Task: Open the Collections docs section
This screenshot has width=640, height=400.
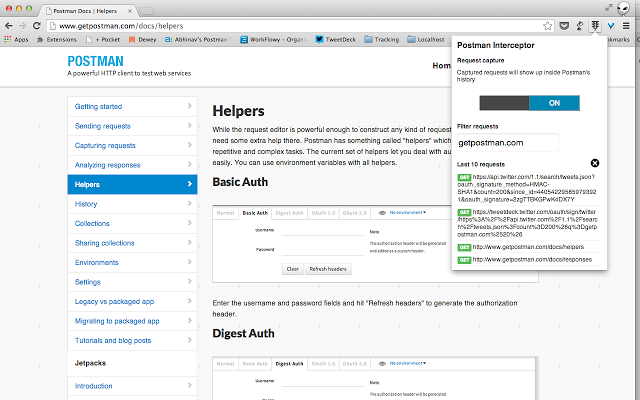Action: pos(132,224)
